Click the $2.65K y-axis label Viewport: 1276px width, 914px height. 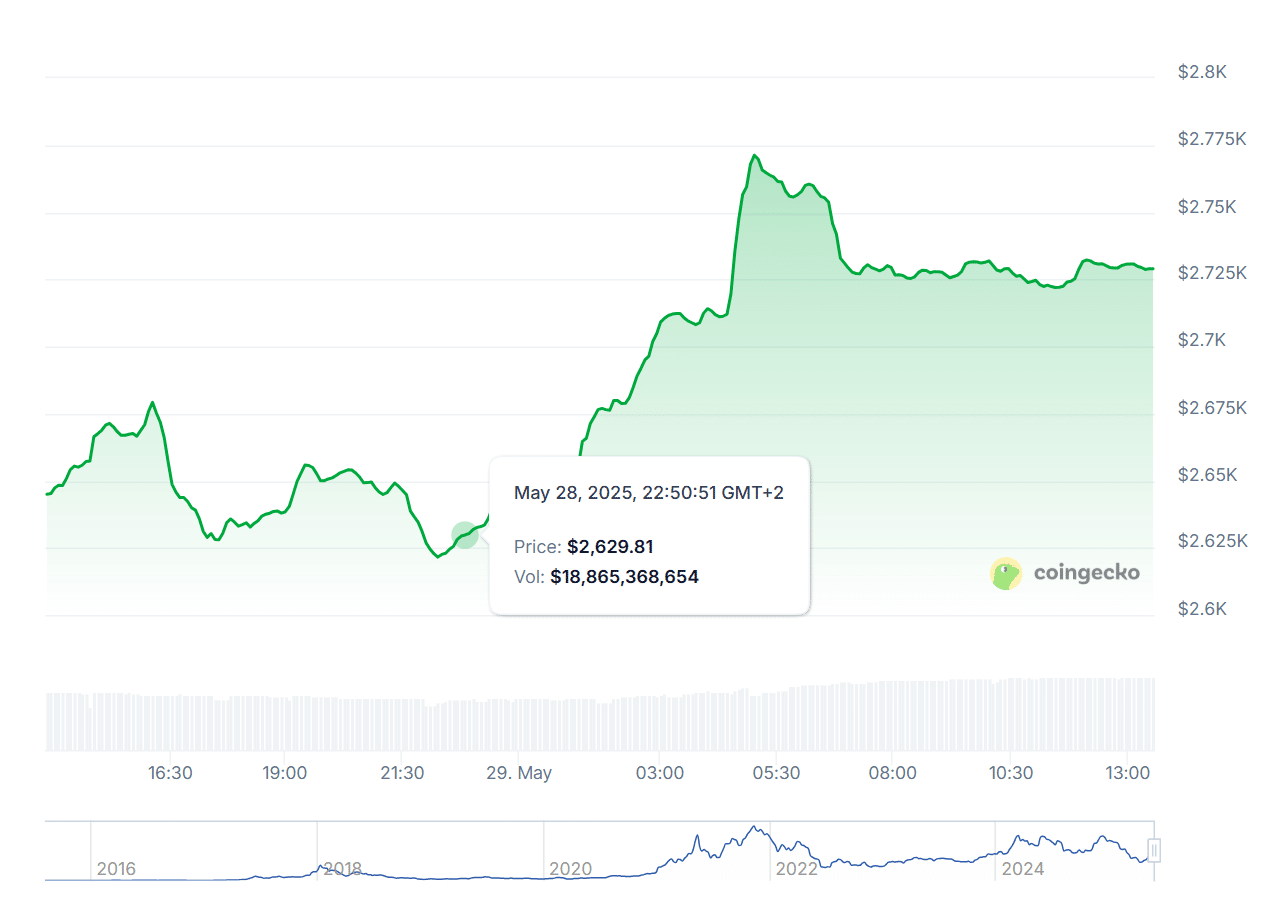pyautogui.click(x=1207, y=474)
